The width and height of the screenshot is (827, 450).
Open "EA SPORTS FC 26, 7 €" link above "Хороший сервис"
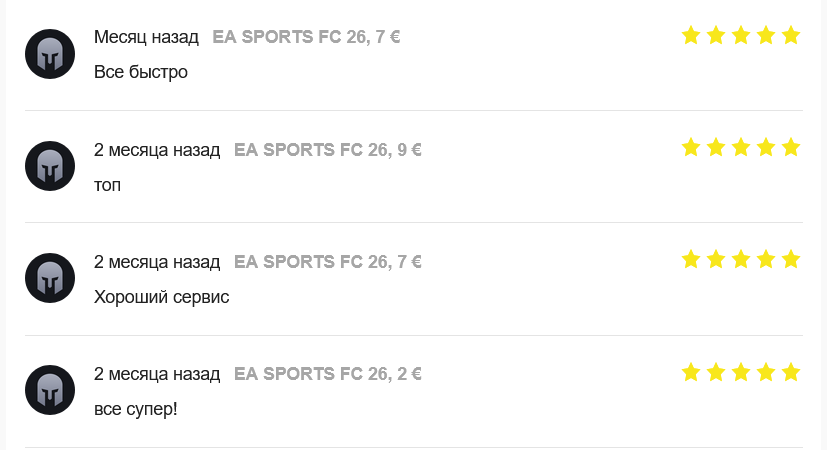pyautogui.click(x=327, y=262)
